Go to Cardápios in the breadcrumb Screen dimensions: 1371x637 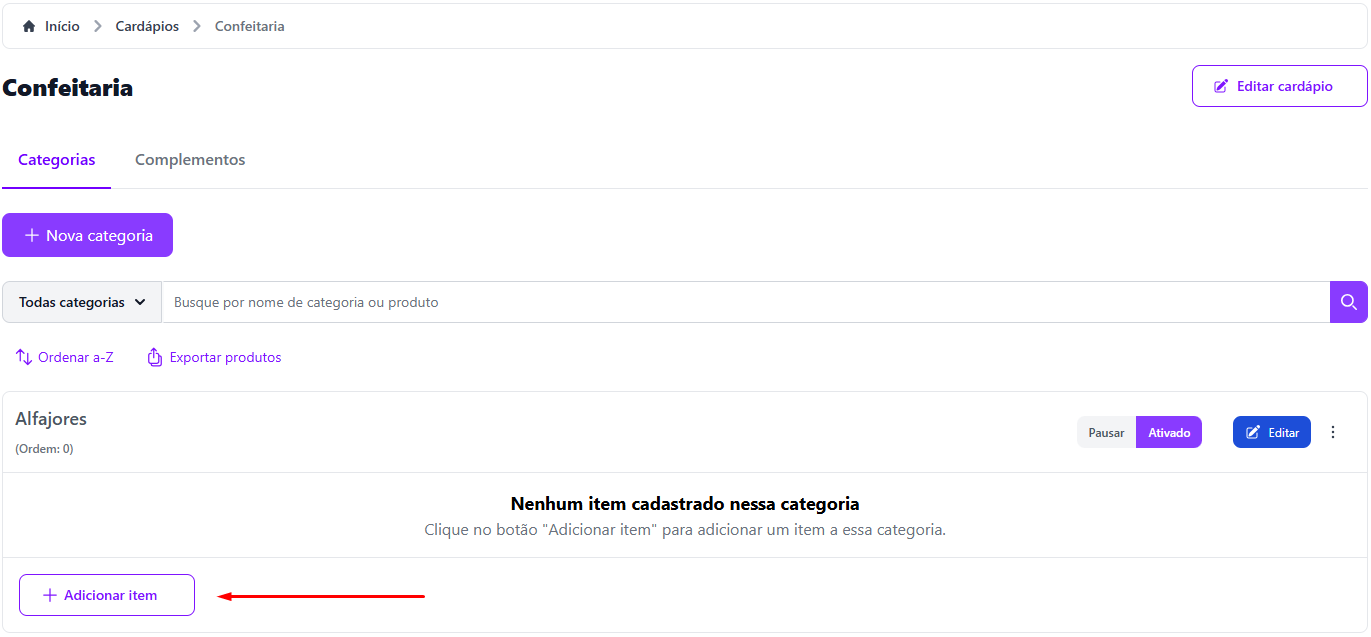147,27
